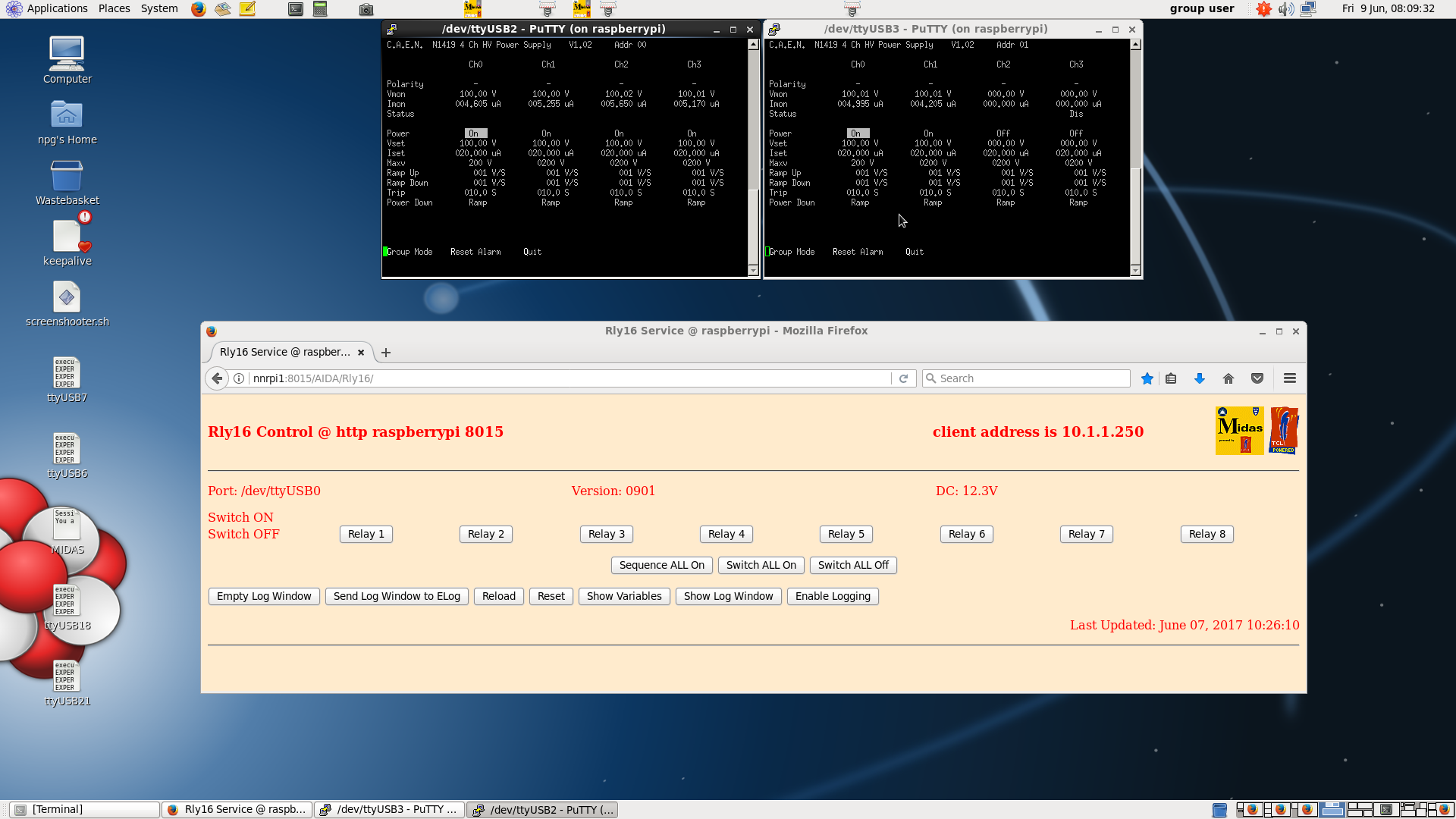Click the show bookmarks list icon
This screenshot has height=819, width=1456.
click(x=1172, y=378)
